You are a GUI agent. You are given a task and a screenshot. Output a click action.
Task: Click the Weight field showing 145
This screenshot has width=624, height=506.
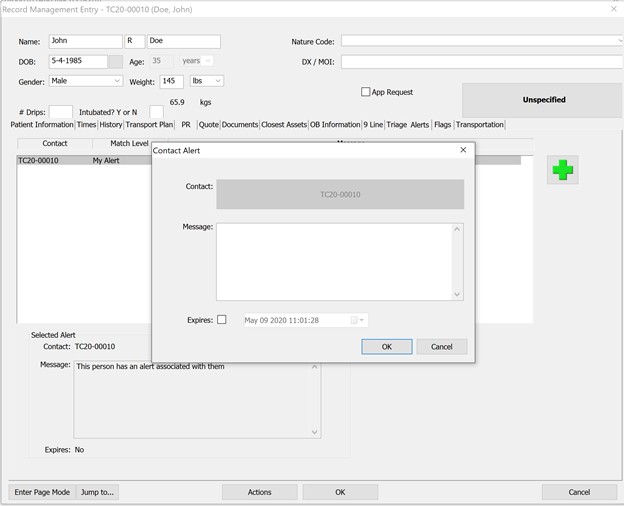(x=172, y=82)
